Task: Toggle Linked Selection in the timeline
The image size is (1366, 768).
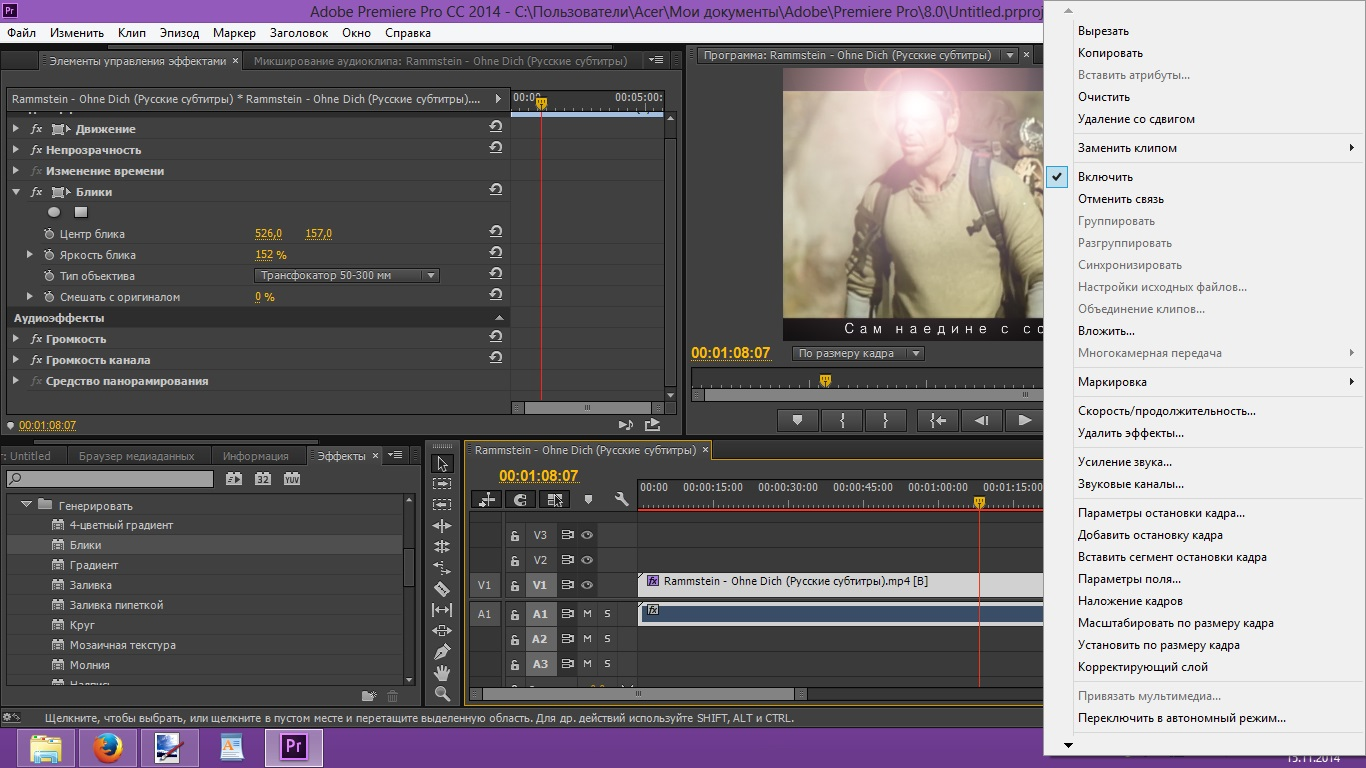Action: pyautogui.click(x=555, y=499)
